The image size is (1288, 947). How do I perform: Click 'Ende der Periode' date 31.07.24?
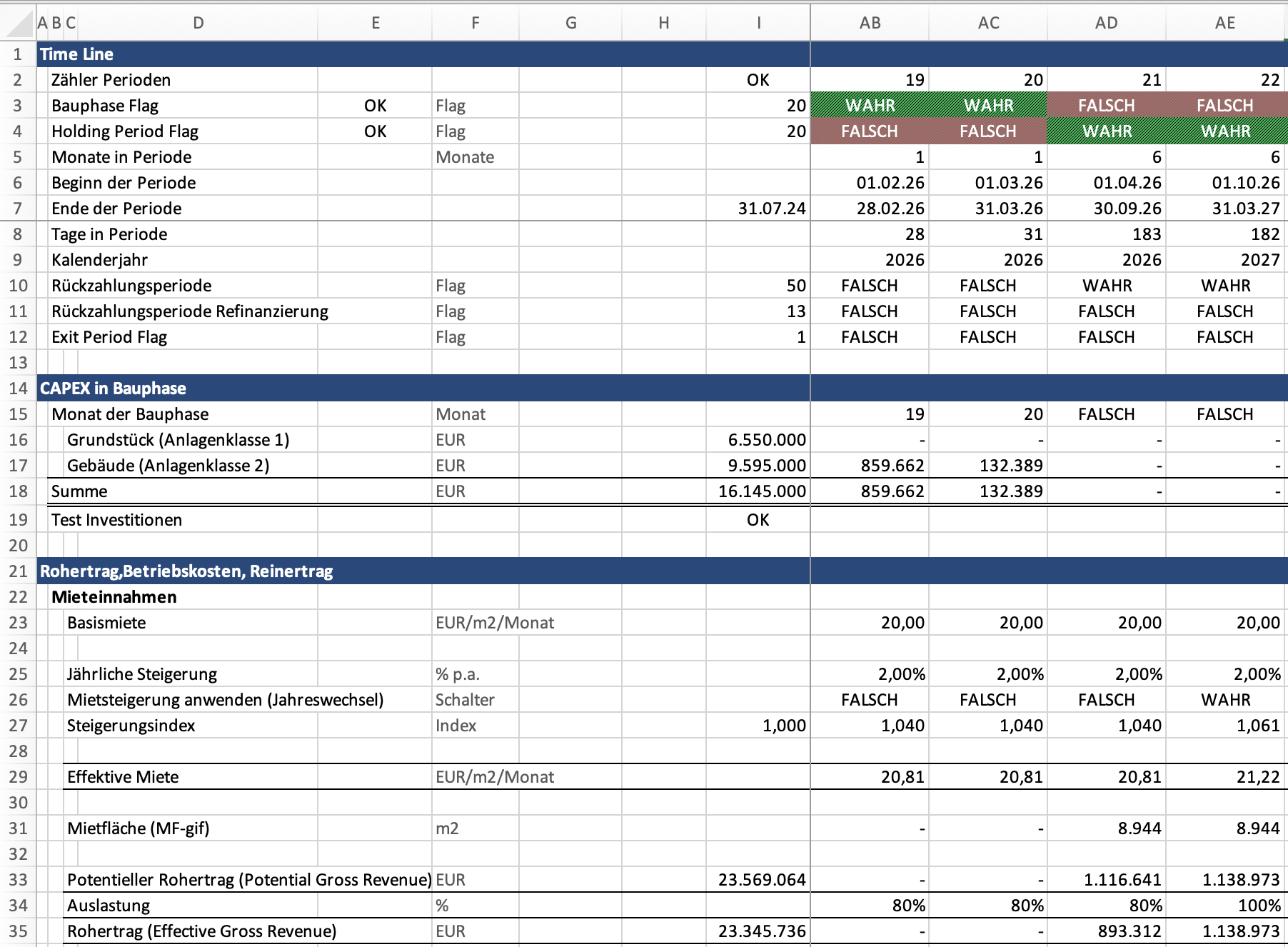pyautogui.click(x=771, y=209)
